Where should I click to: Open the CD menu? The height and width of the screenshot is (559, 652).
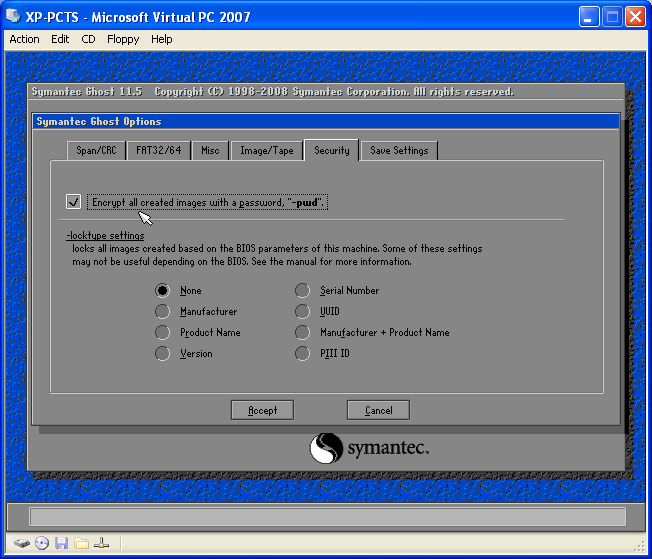pos(88,39)
